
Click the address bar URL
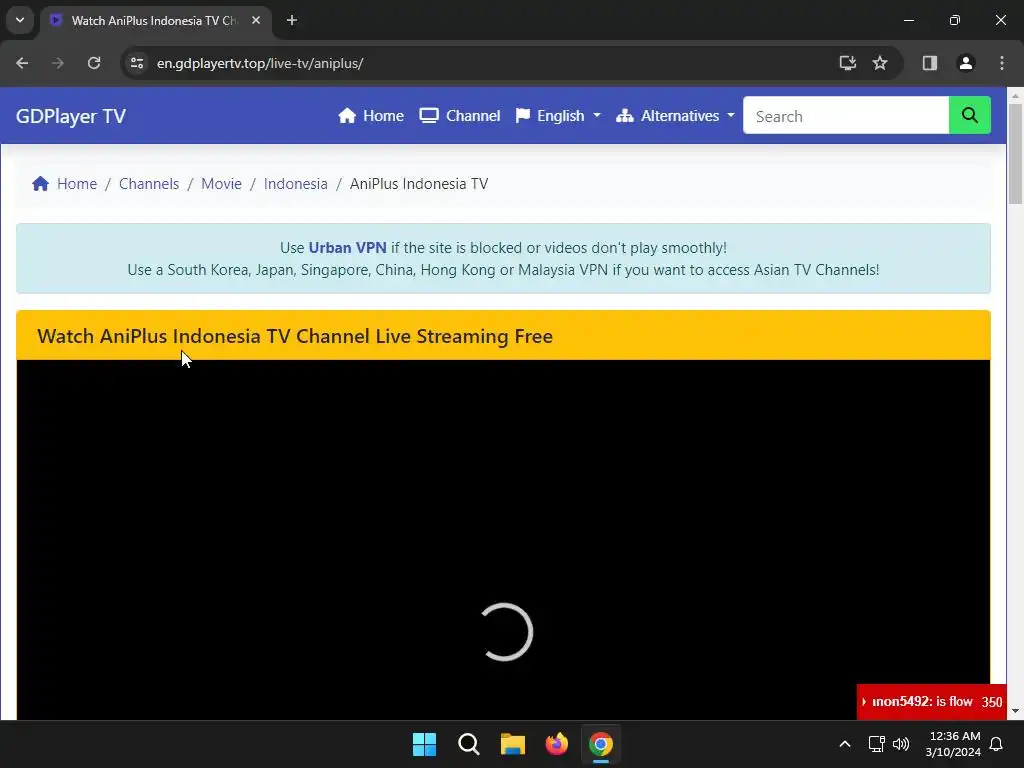[260, 63]
